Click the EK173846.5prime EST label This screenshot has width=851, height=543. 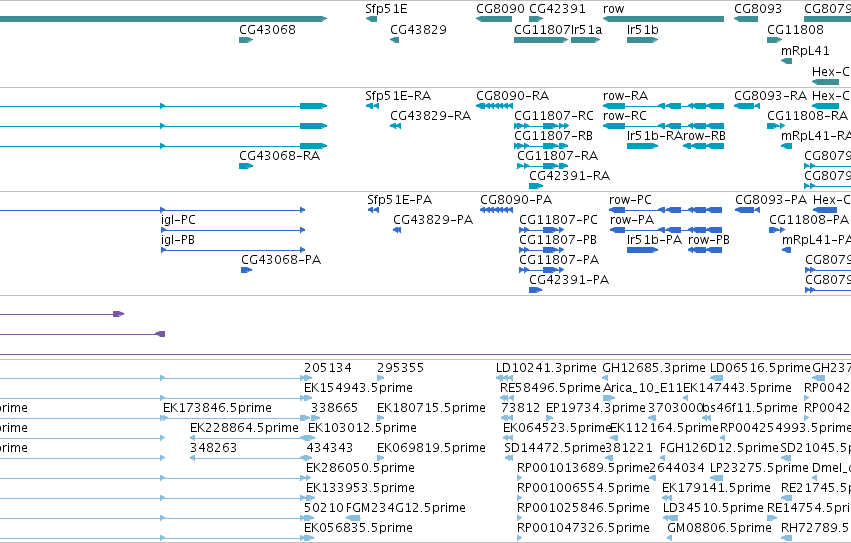pyautogui.click(x=217, y=408)
